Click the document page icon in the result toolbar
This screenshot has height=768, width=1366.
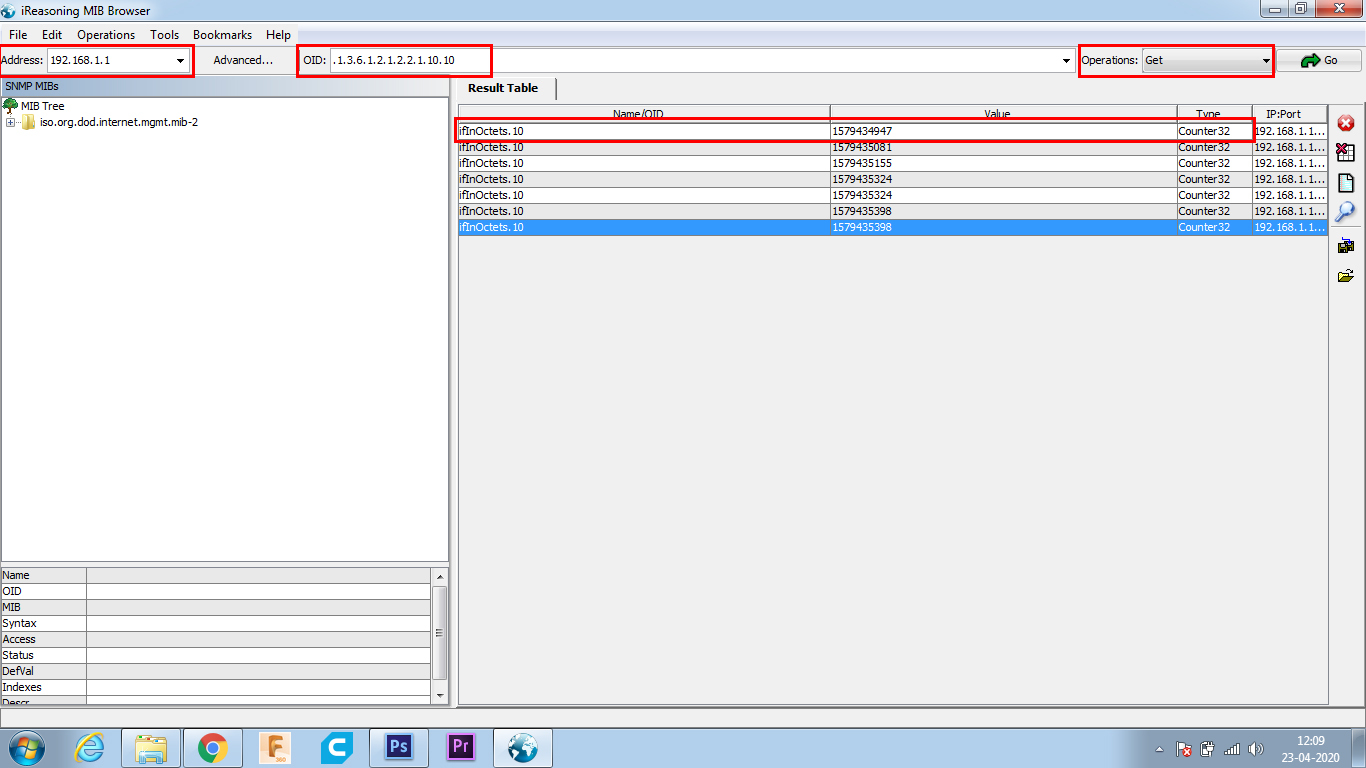click(x=1346, y=183)
